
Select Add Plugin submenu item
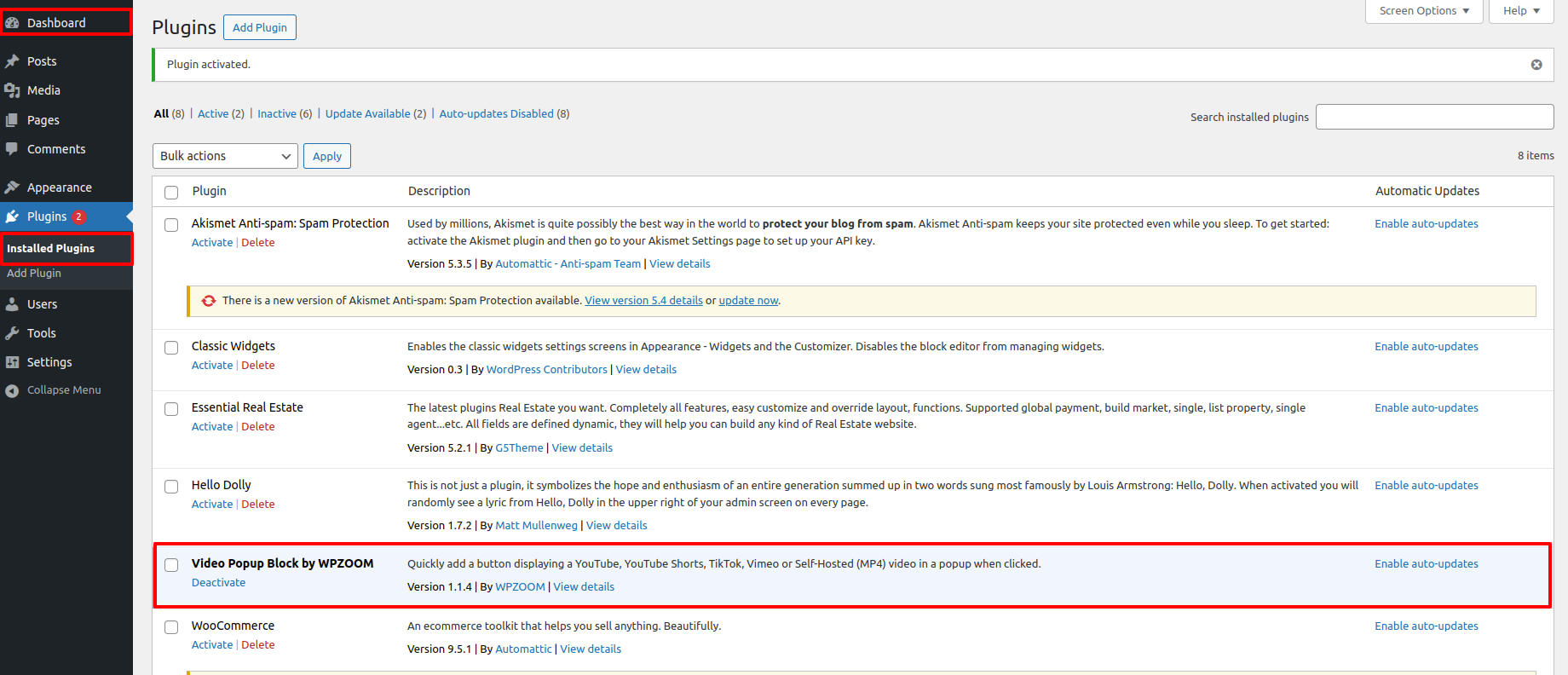point(34,274)
